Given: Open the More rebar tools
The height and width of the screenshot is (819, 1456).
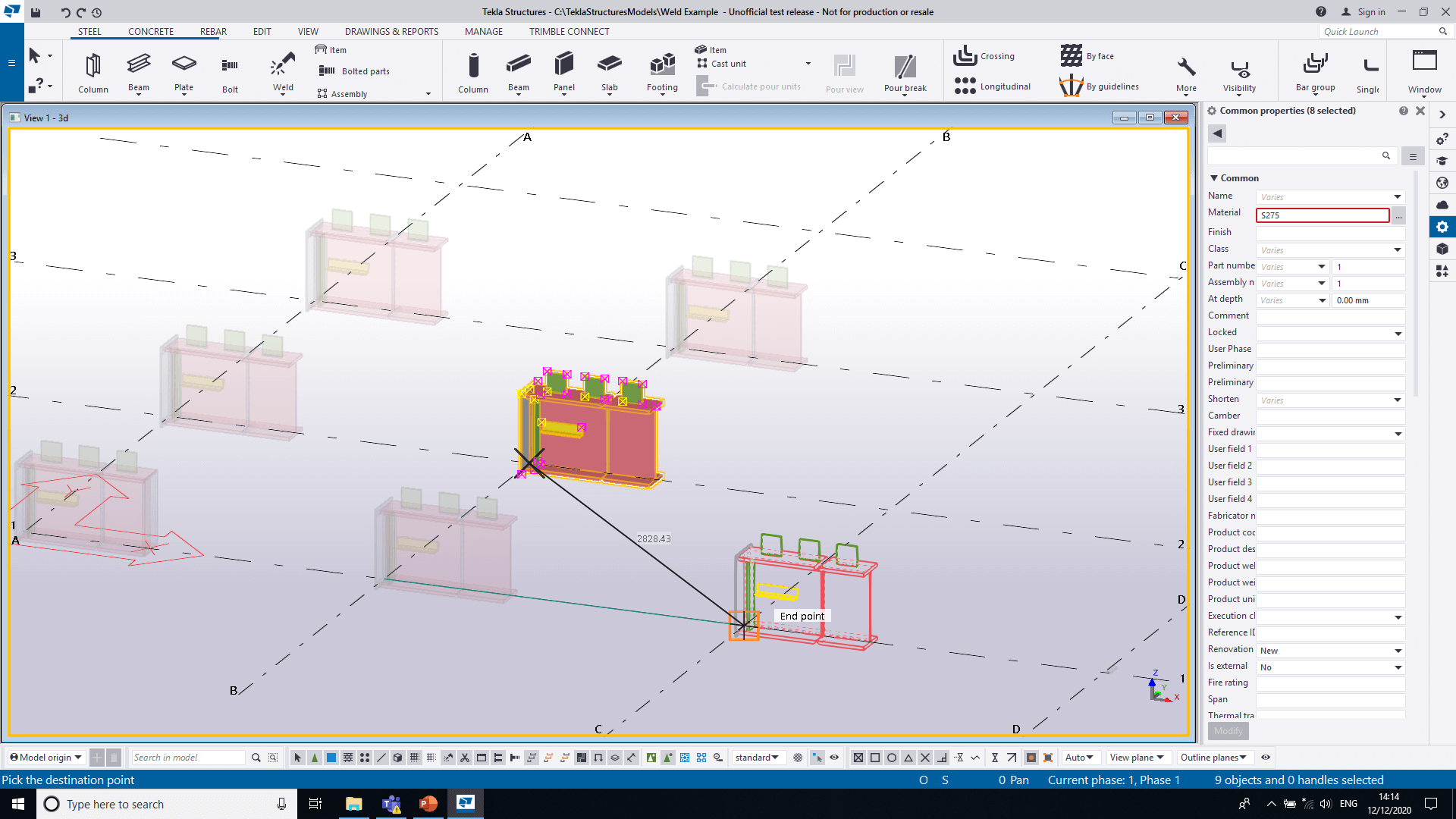Looking at the screenshot, I should (x=1186, y=74).
